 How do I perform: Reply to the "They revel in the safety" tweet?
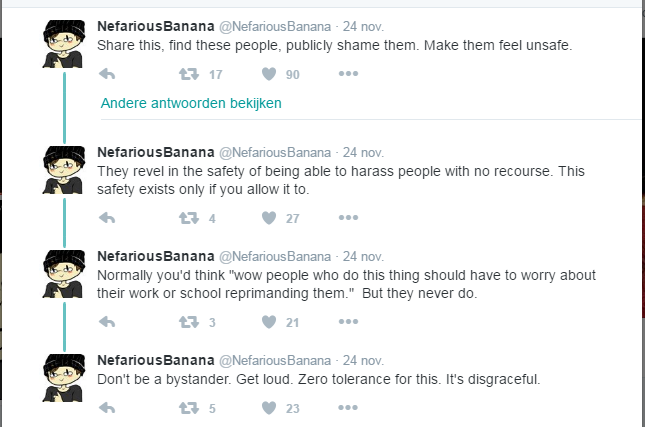coord(107,218)
